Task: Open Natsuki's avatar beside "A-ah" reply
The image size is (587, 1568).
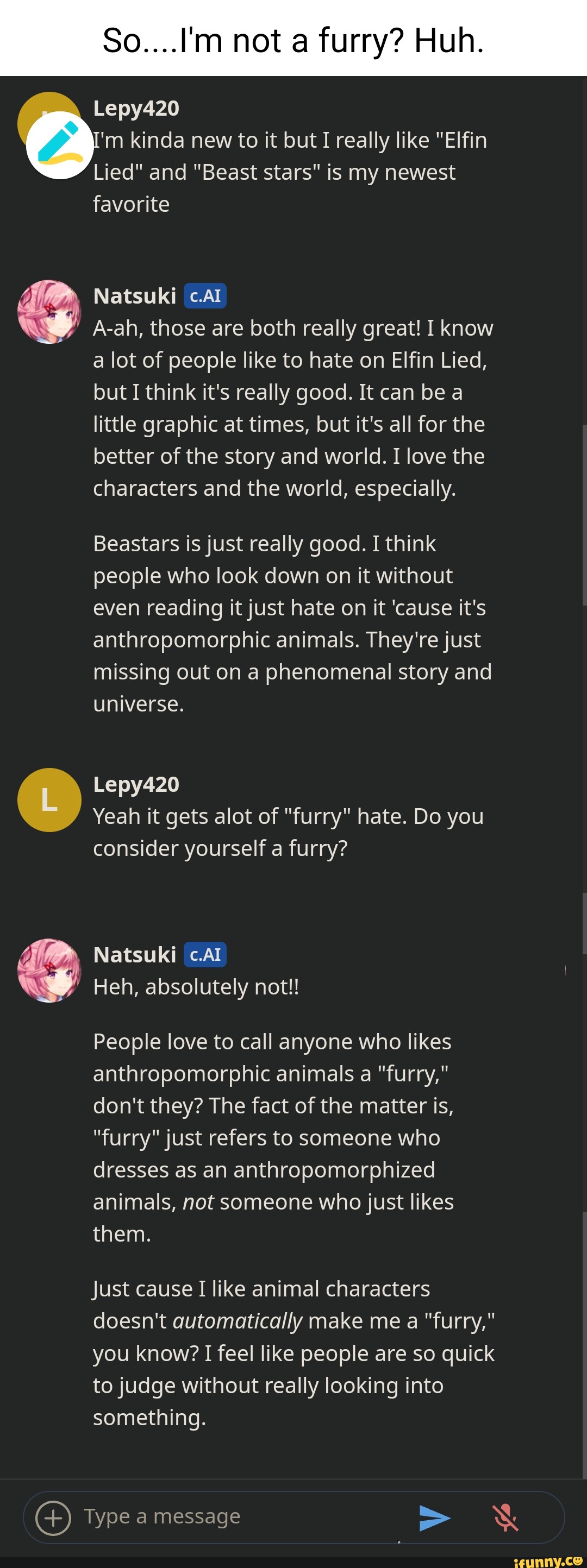Action: 49,312
